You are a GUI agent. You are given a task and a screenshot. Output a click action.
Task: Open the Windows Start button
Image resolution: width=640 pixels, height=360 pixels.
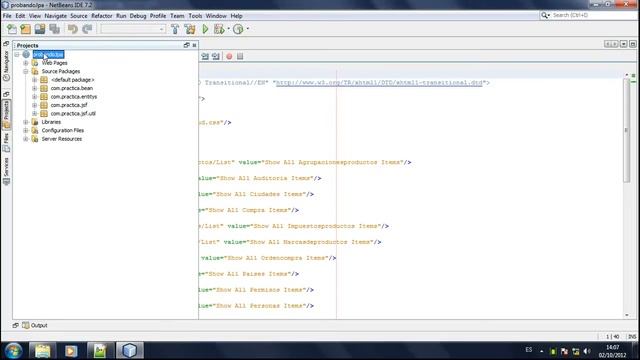[13, 351]
